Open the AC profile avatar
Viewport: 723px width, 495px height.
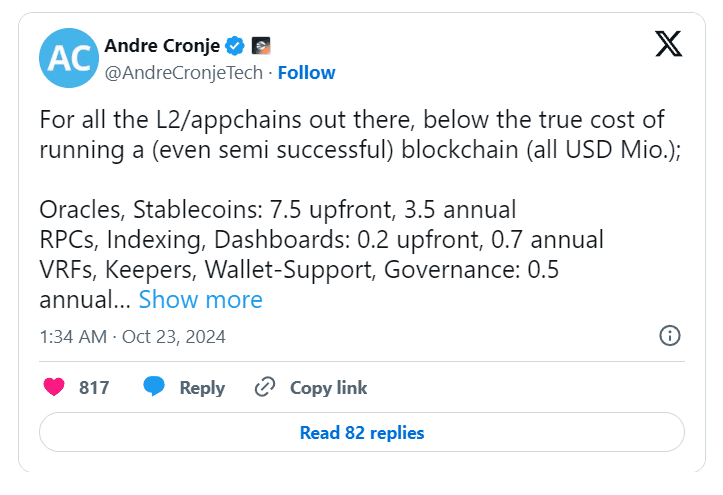69,58
